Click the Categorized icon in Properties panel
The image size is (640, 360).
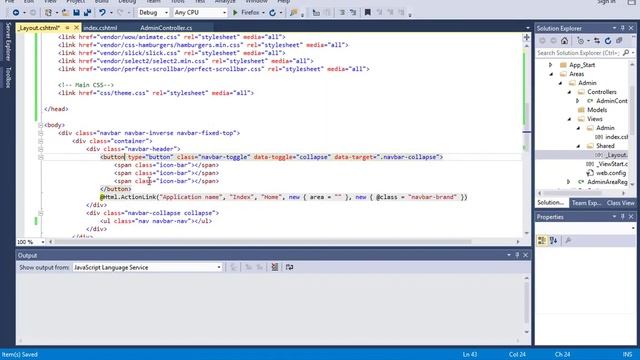(542, 240)
